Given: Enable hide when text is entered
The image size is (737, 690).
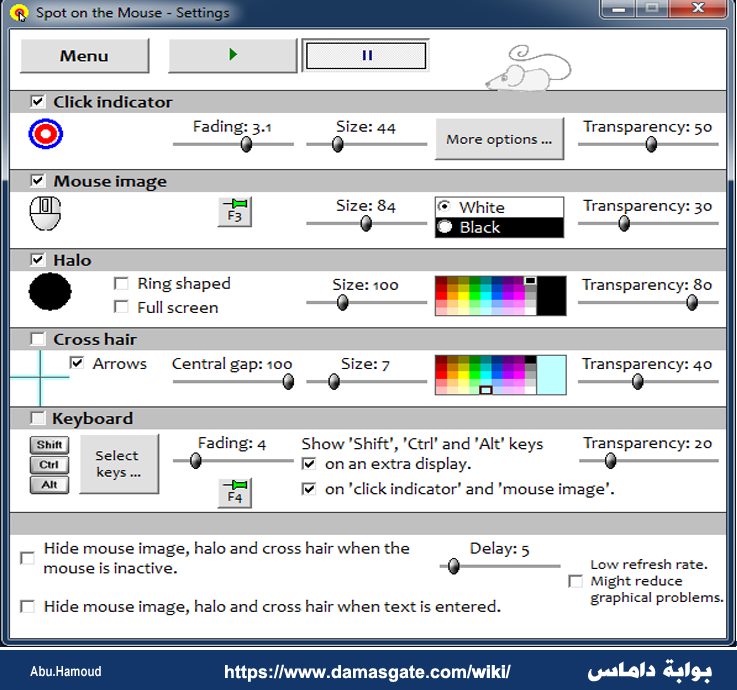Looking at the screenshot, I should point(27,606).
